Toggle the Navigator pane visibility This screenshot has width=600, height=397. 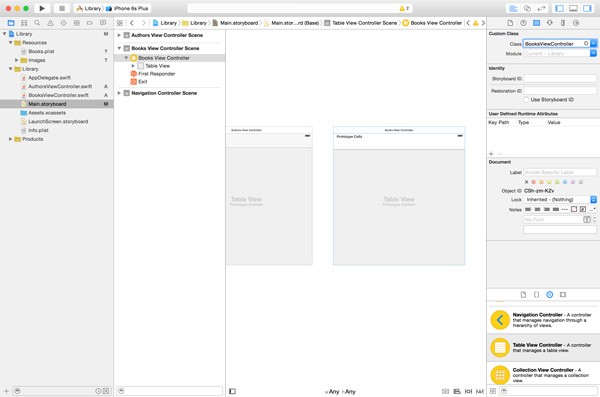click(559, 8)
